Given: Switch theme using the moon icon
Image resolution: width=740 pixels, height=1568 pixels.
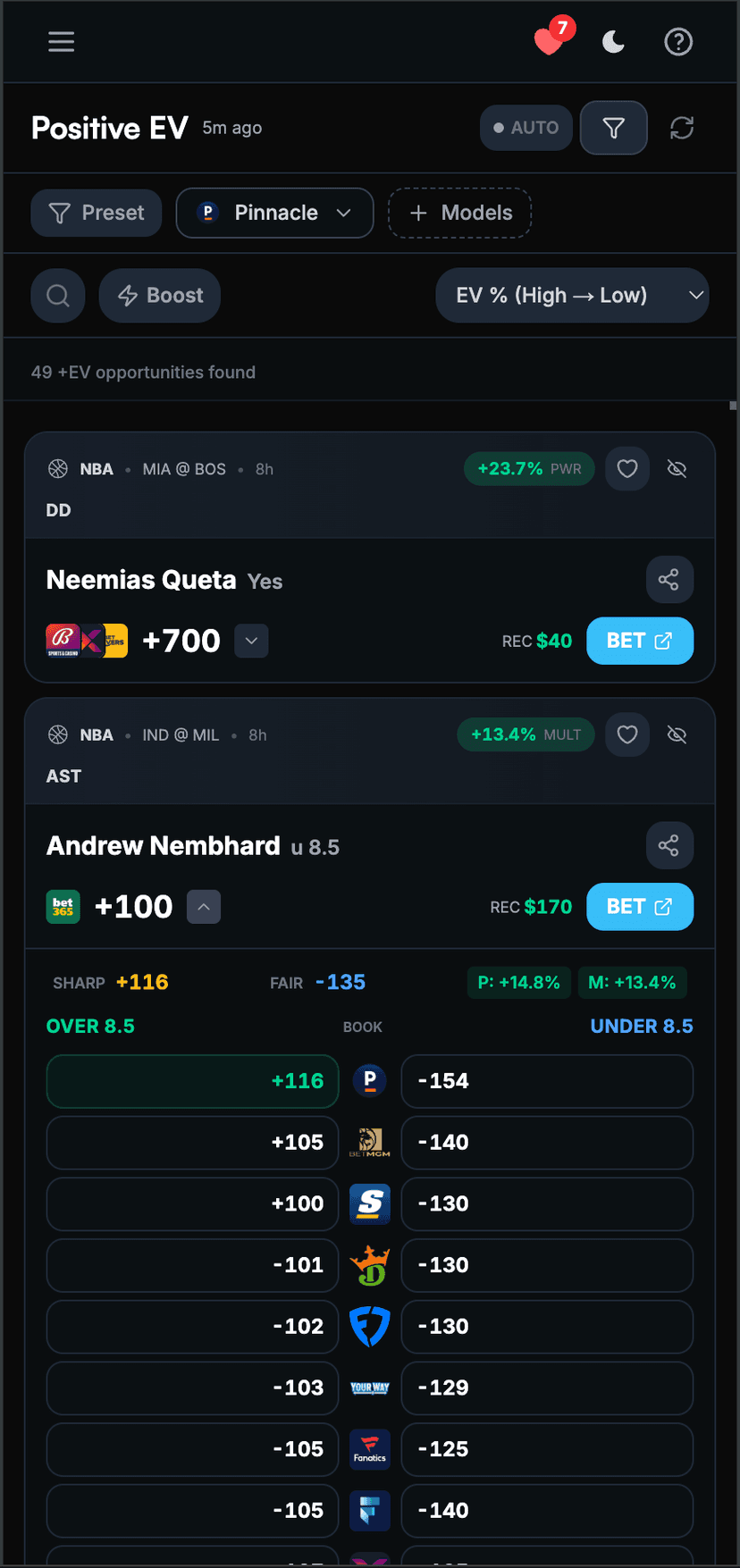Looking at the screenshot, I should 613,42.
